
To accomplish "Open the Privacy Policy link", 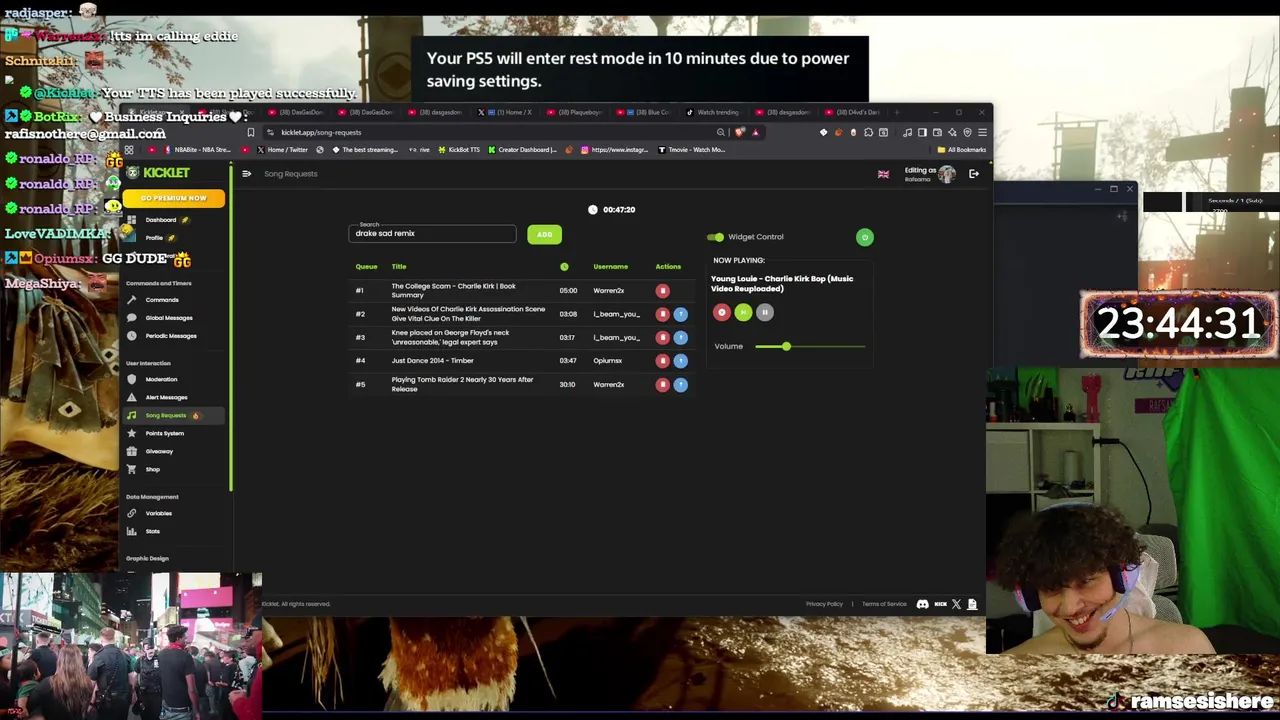I will [x=824, y=604].
